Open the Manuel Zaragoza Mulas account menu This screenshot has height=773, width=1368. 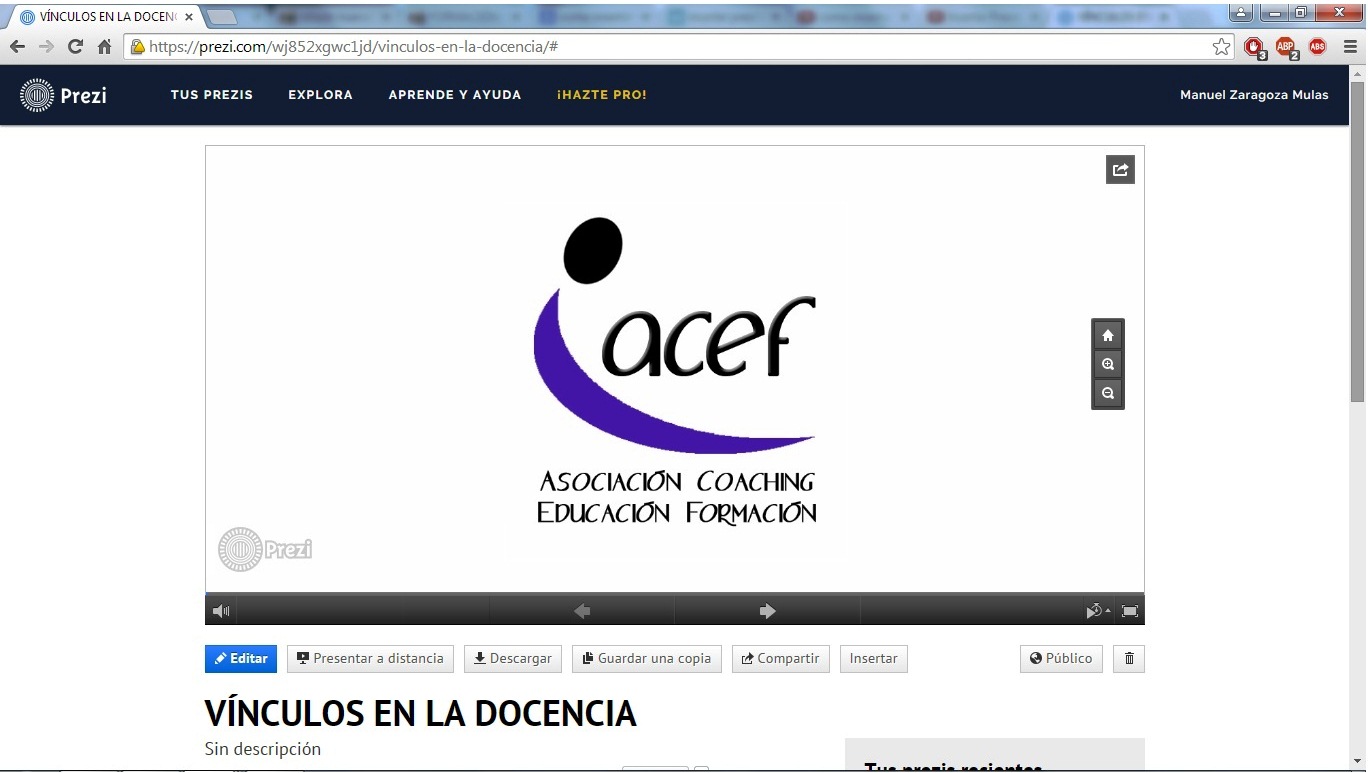[x=1254, y=95]
